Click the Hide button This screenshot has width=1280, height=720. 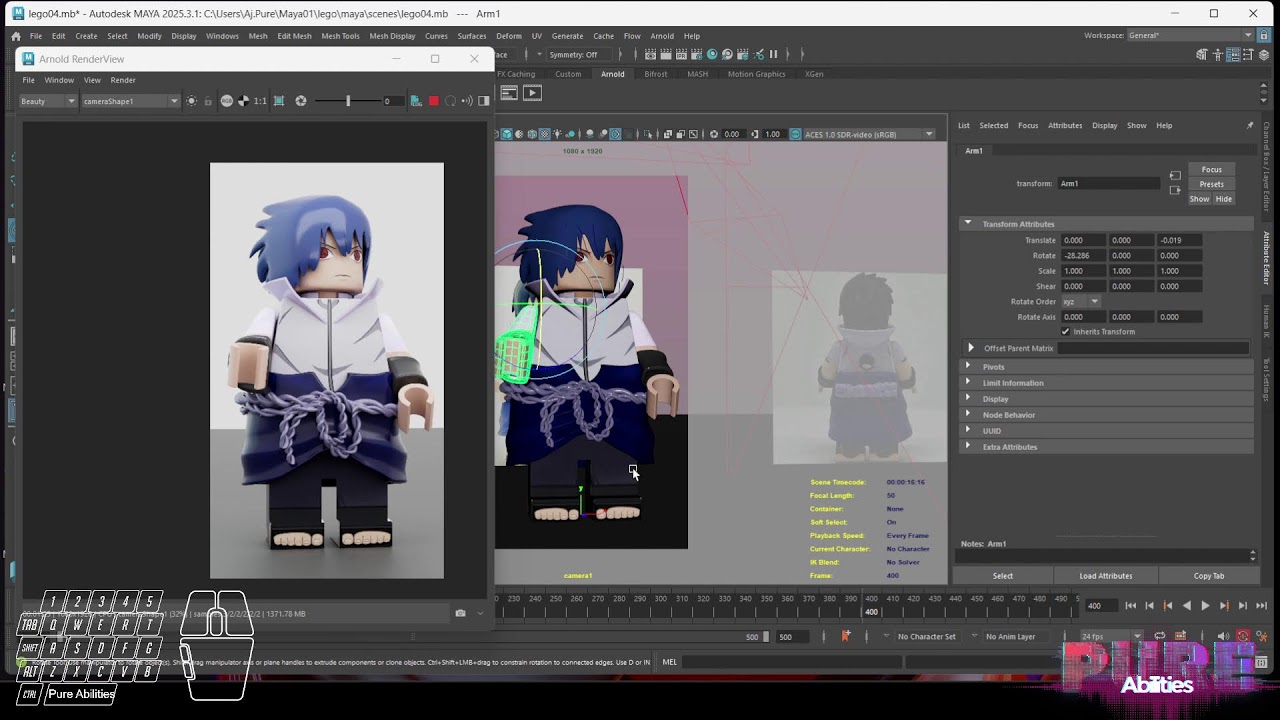point(1224,199)
